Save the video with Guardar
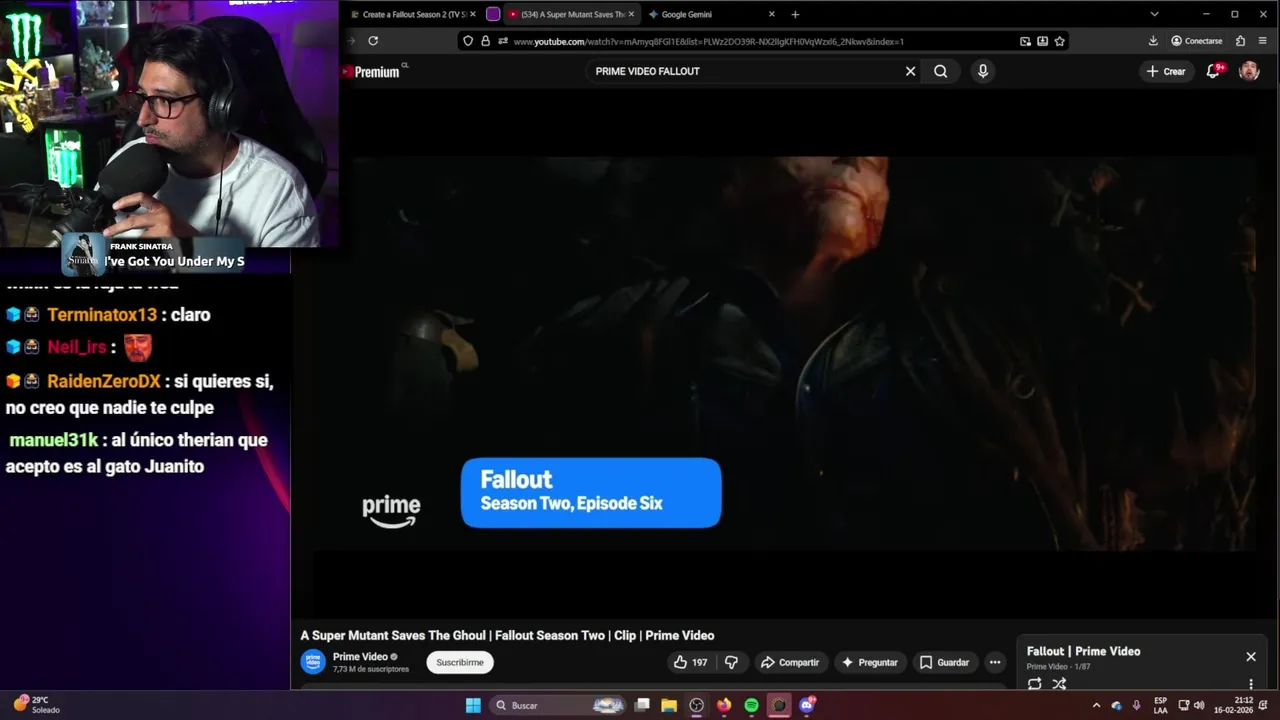 (x=944, y=662)
